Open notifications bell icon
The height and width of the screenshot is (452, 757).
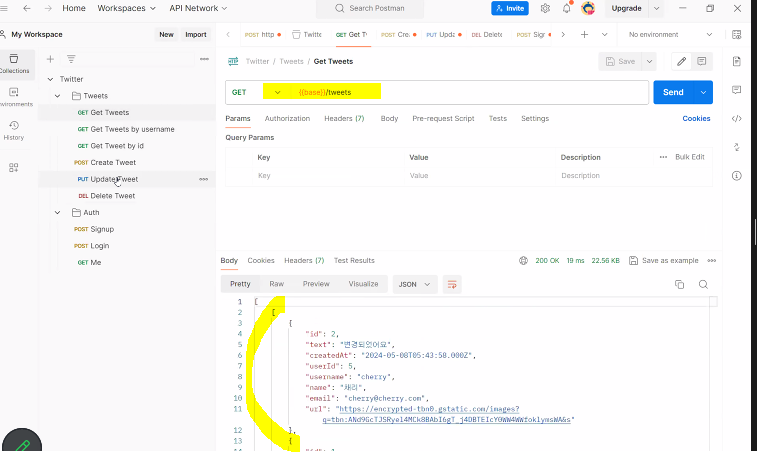pos(566,8)
